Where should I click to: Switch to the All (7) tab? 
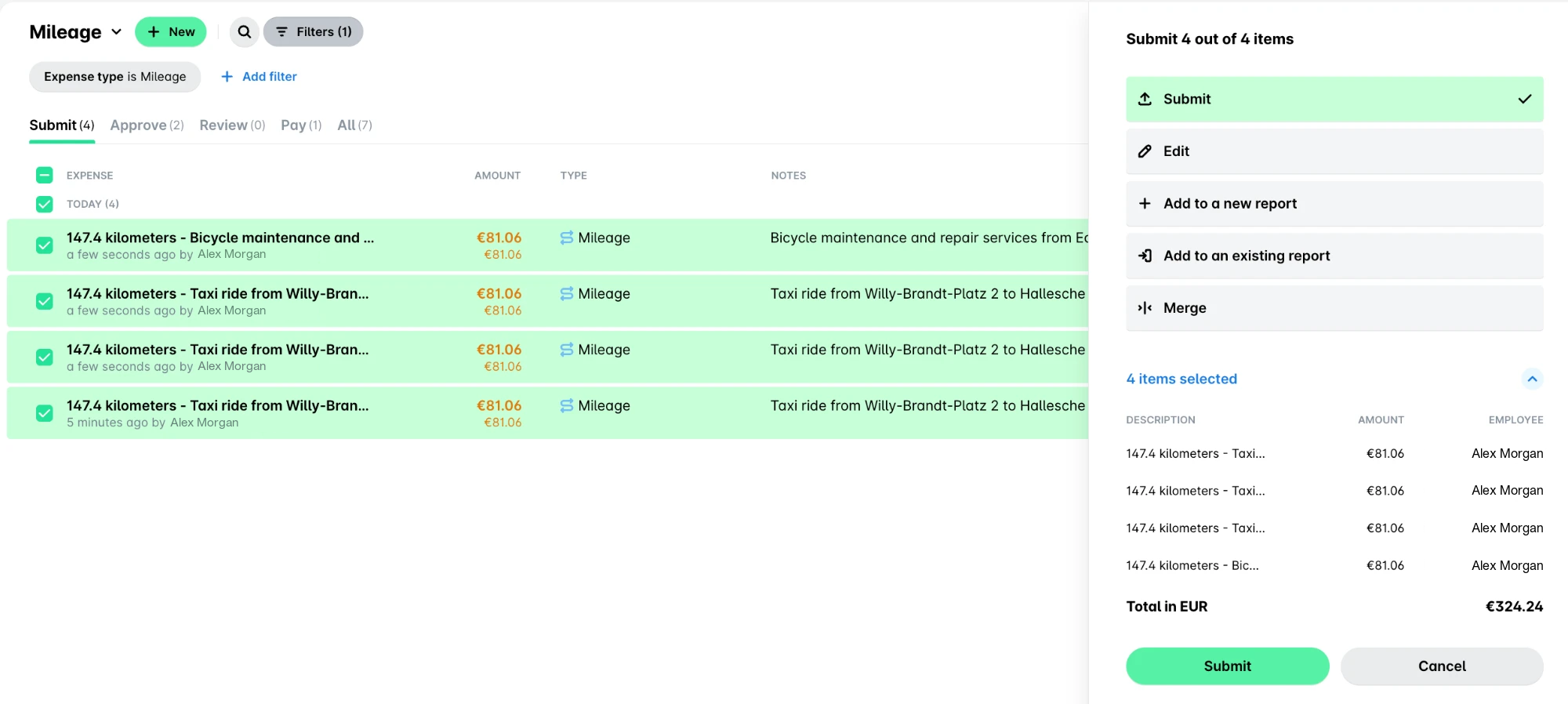(354, 125)
